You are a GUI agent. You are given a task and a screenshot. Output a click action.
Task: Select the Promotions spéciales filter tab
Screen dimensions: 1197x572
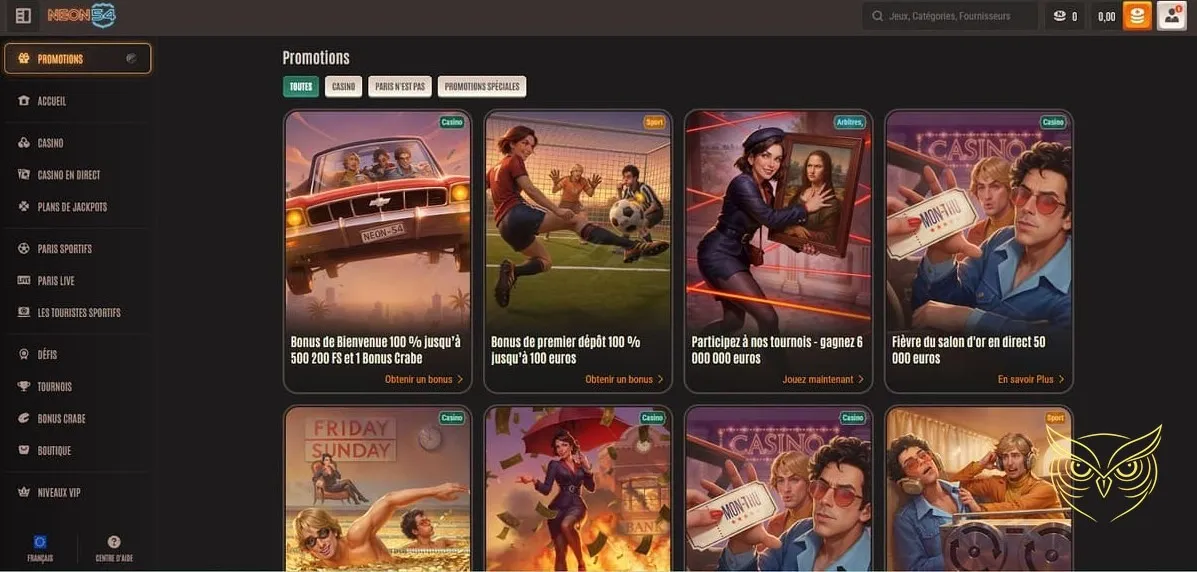tap(482, 87)
